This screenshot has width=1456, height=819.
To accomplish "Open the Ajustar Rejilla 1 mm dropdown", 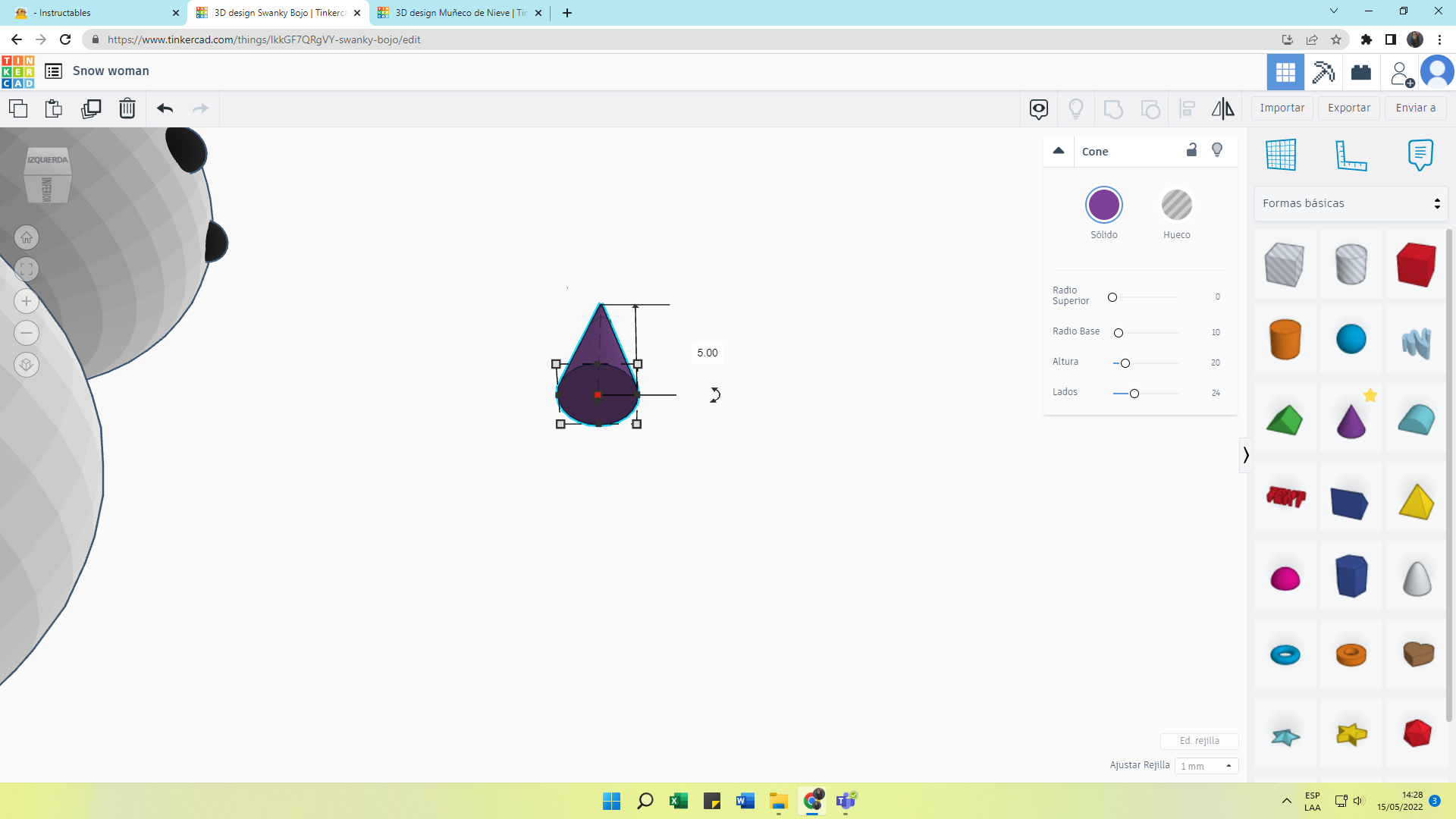I will [x=1206, y=766].
